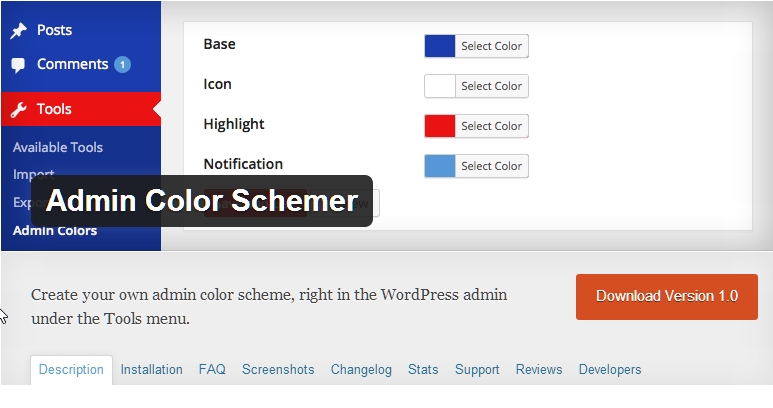Open the Admin Colors submenu item

click(x=55, y=231)
